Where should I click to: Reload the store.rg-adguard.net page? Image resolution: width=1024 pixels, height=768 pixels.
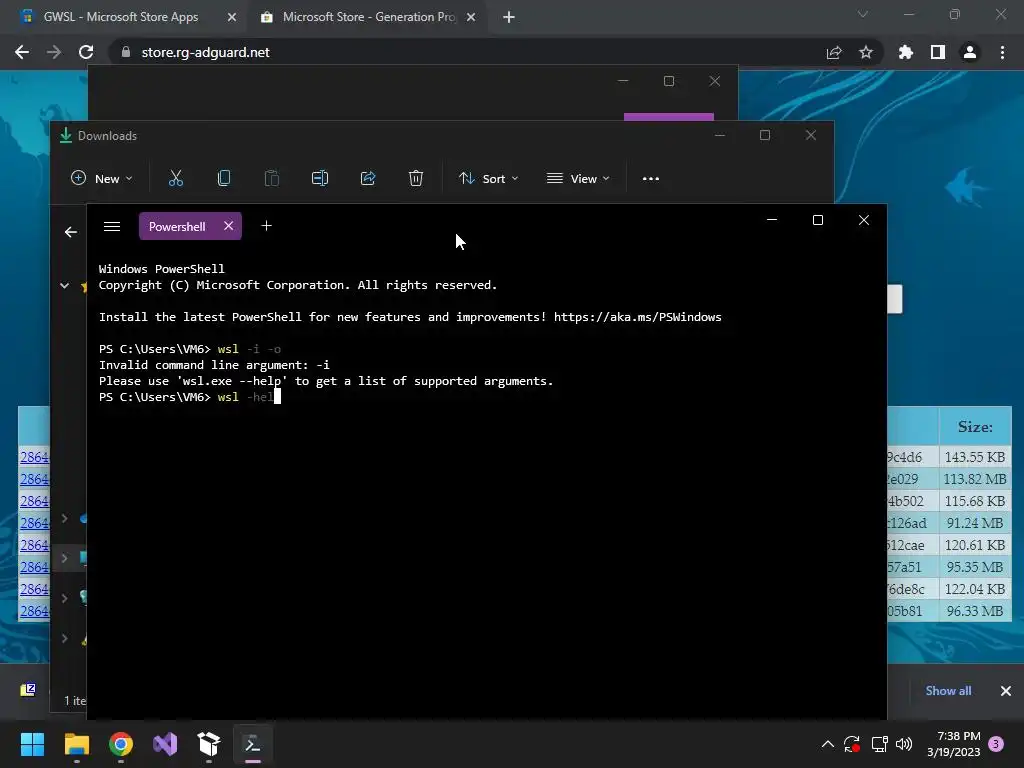(x=86, y=52)
